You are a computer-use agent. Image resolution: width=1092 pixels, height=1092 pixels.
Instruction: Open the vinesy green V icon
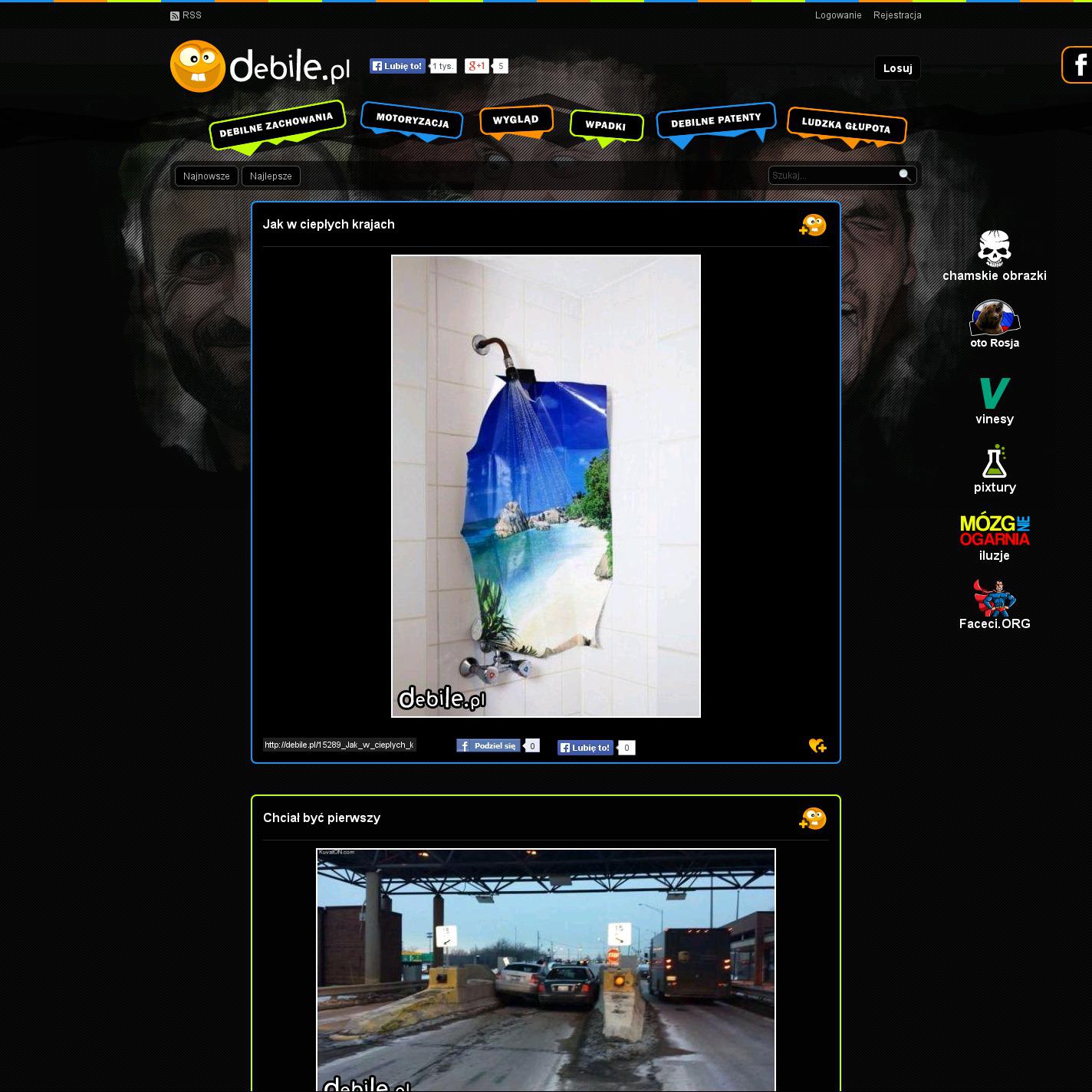[x=994, y=393]
